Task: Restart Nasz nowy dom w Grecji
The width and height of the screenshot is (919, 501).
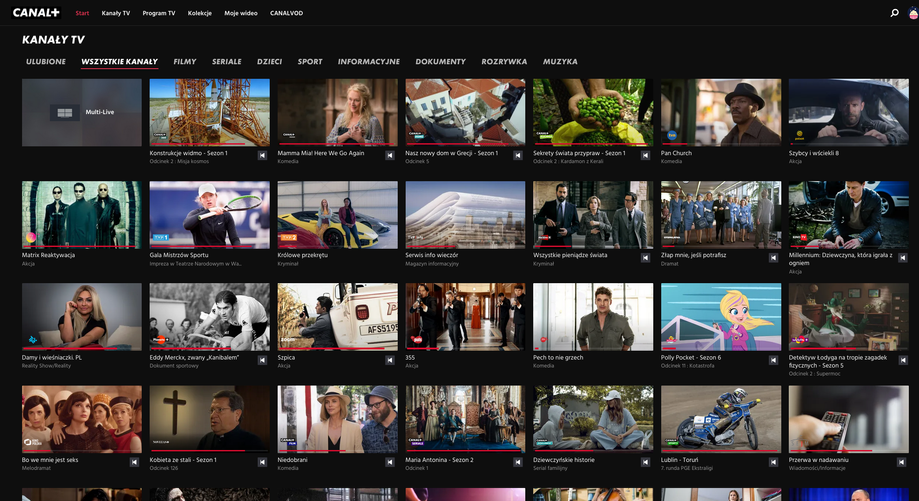Action: tap(518, 155)
